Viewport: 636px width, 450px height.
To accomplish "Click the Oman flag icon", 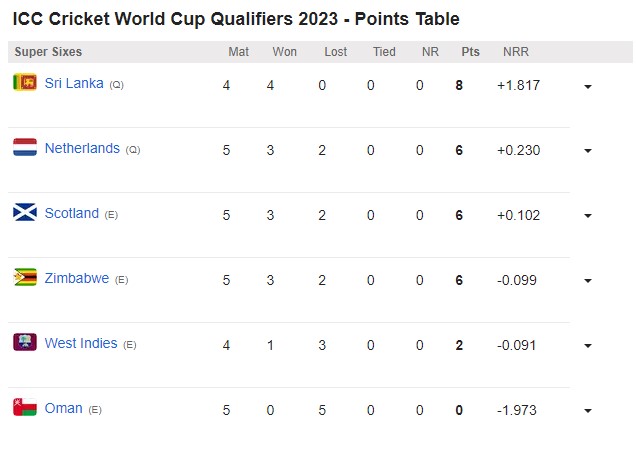I will 25,408.
